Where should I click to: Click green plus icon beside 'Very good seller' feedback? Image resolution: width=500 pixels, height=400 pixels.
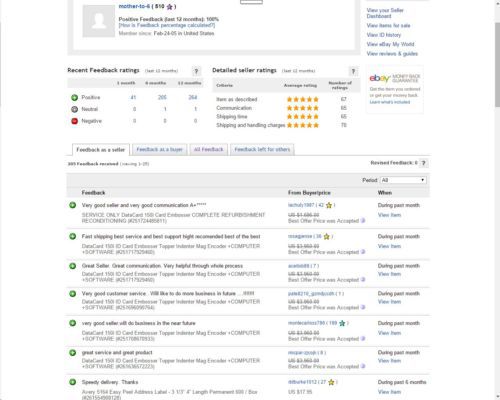(x=73, y=205)
